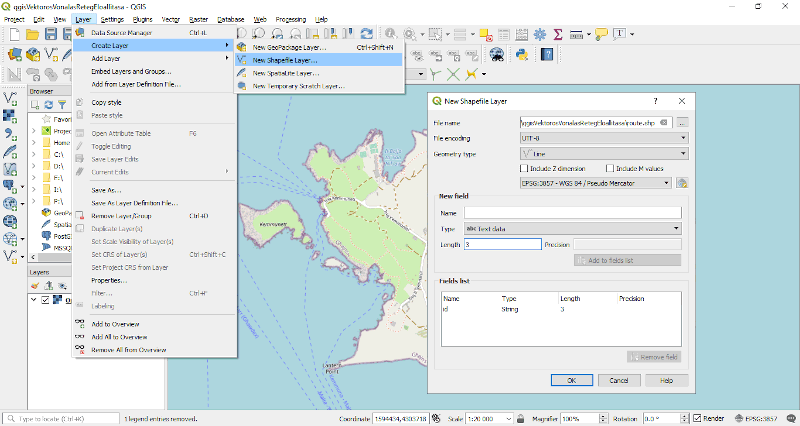800x426 pixels.
Task: Open the Vector menu
Action: pyautogui.click(x=170, y=19)
